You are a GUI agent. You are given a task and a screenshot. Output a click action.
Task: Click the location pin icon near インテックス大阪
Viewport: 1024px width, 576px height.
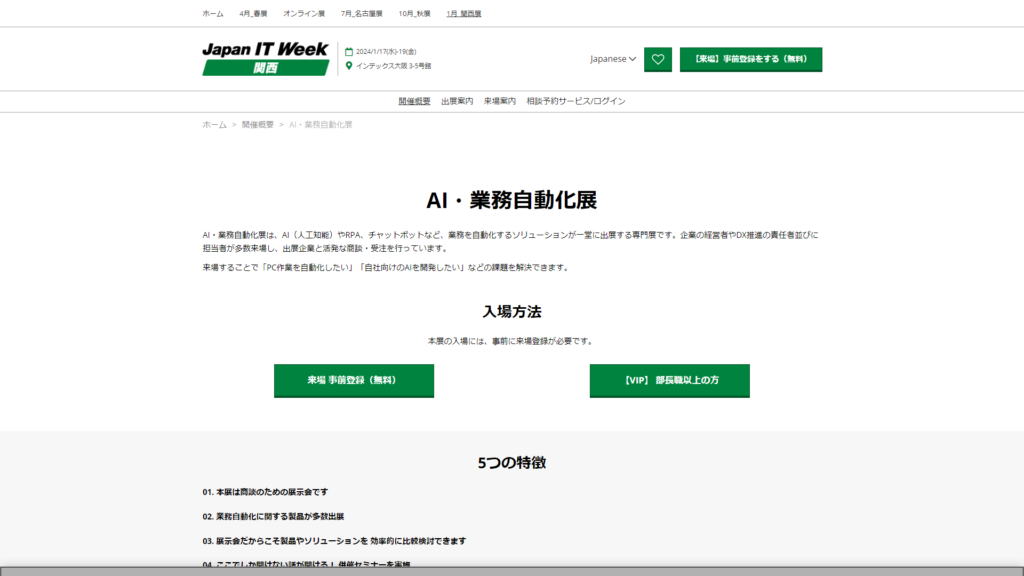349,65
